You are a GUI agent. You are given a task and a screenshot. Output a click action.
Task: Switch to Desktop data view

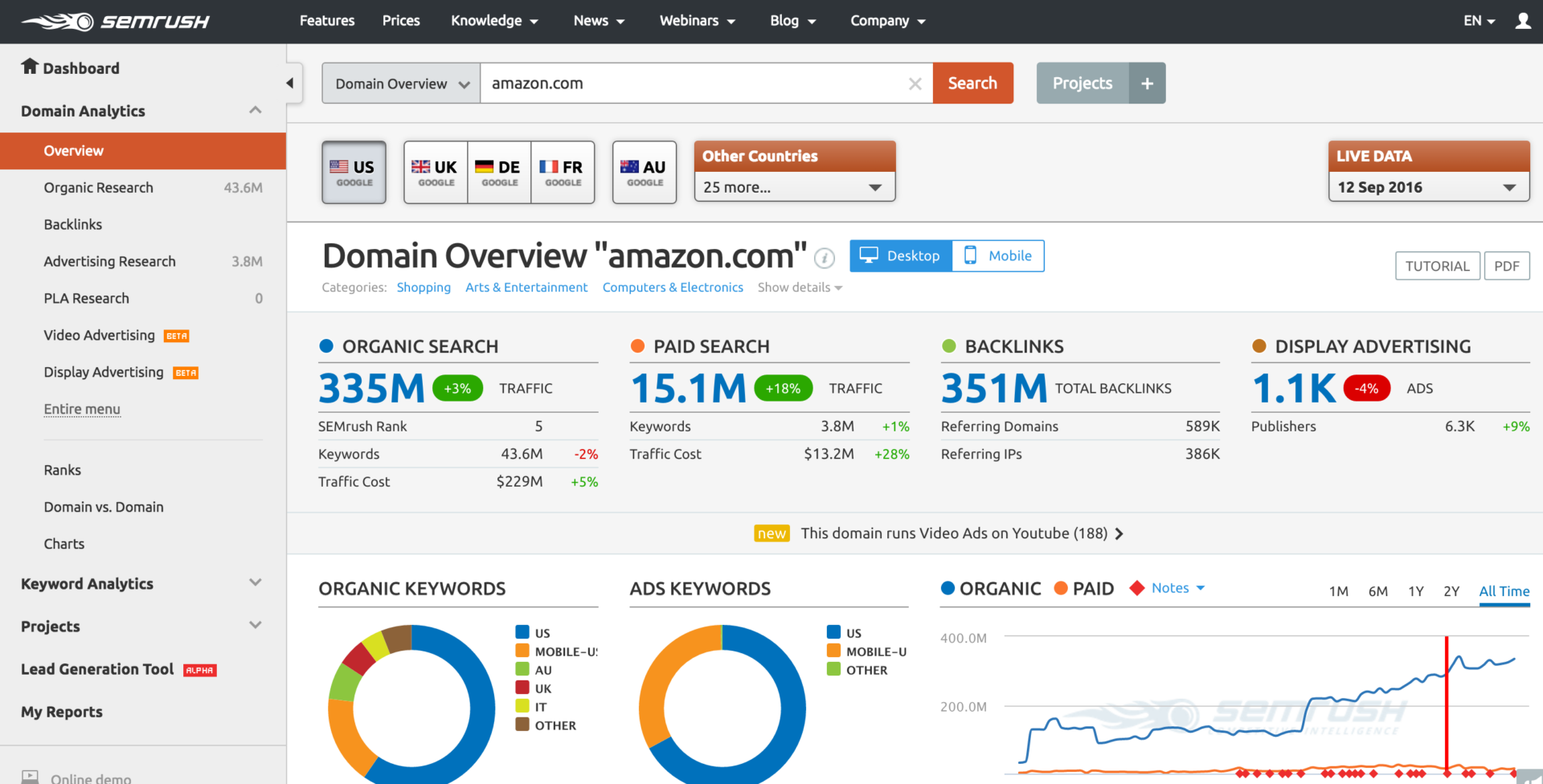coord(901,256)
